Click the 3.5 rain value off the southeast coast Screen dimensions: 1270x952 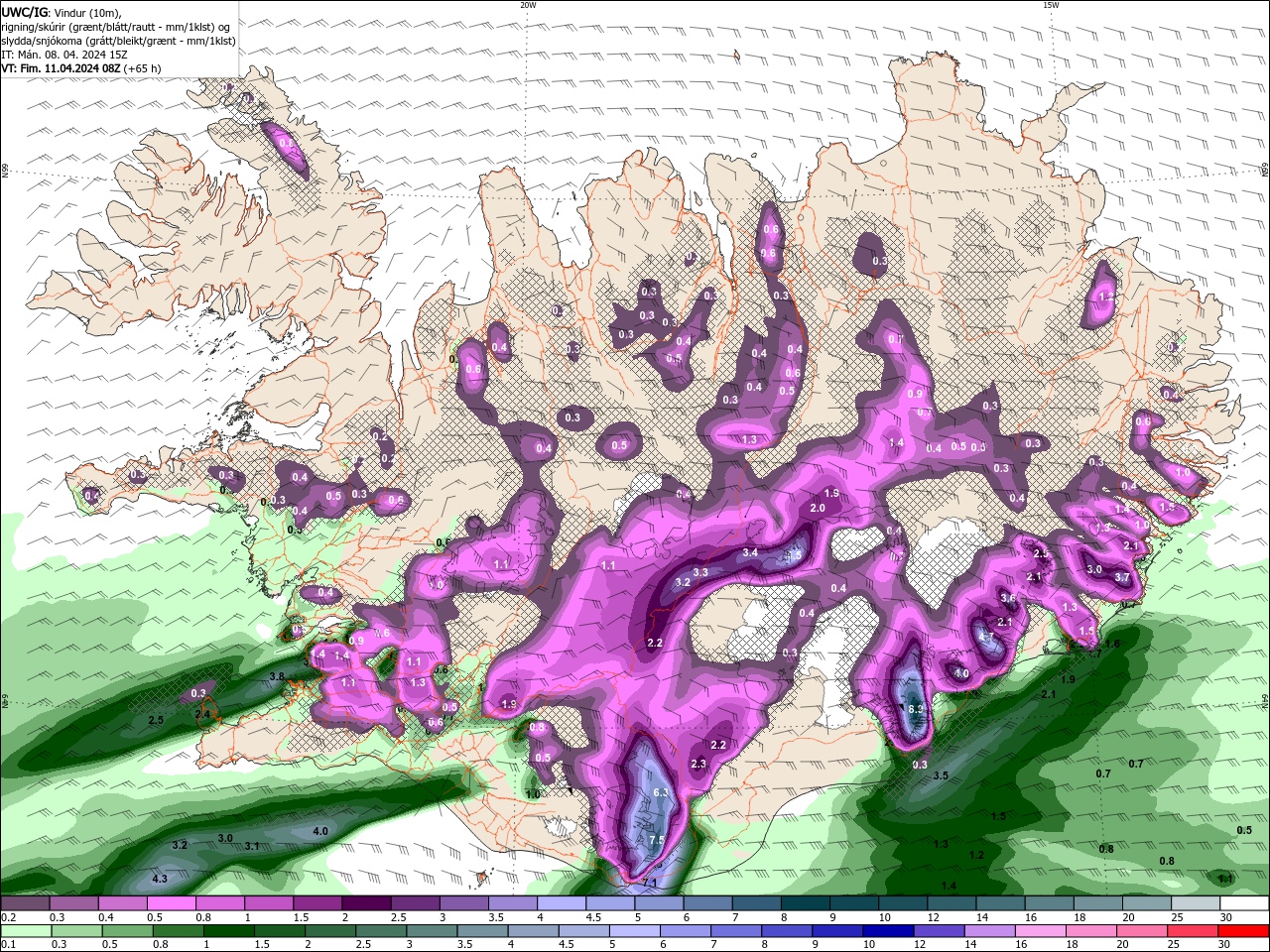pyautogui.click(x=942, y=774)
